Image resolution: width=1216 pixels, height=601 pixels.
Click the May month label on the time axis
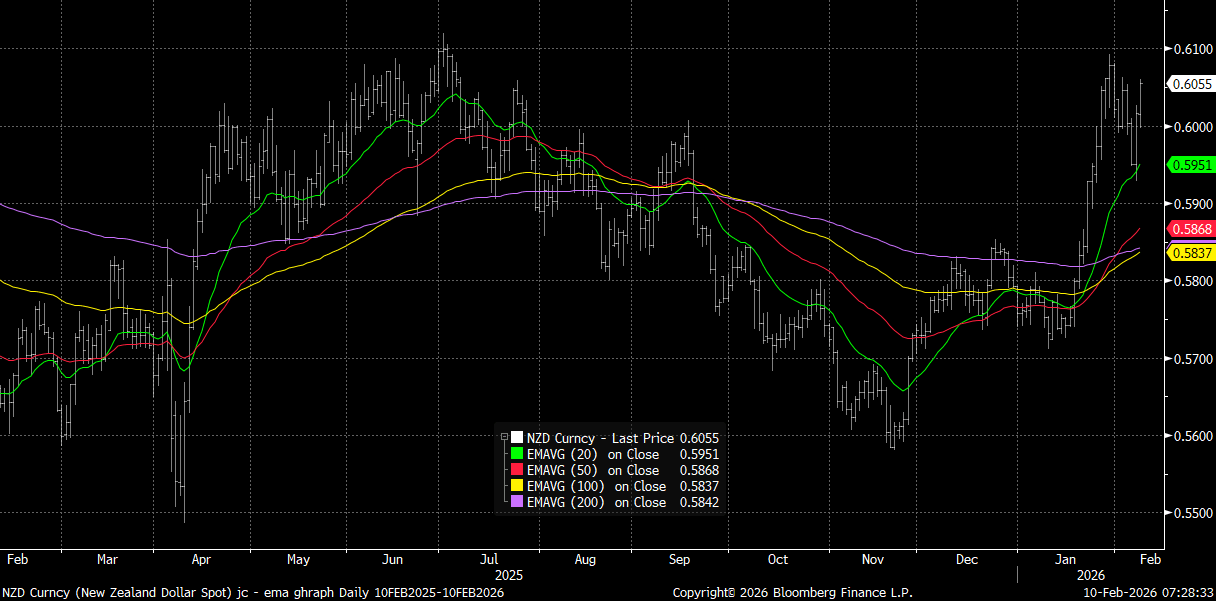(298, 560)
